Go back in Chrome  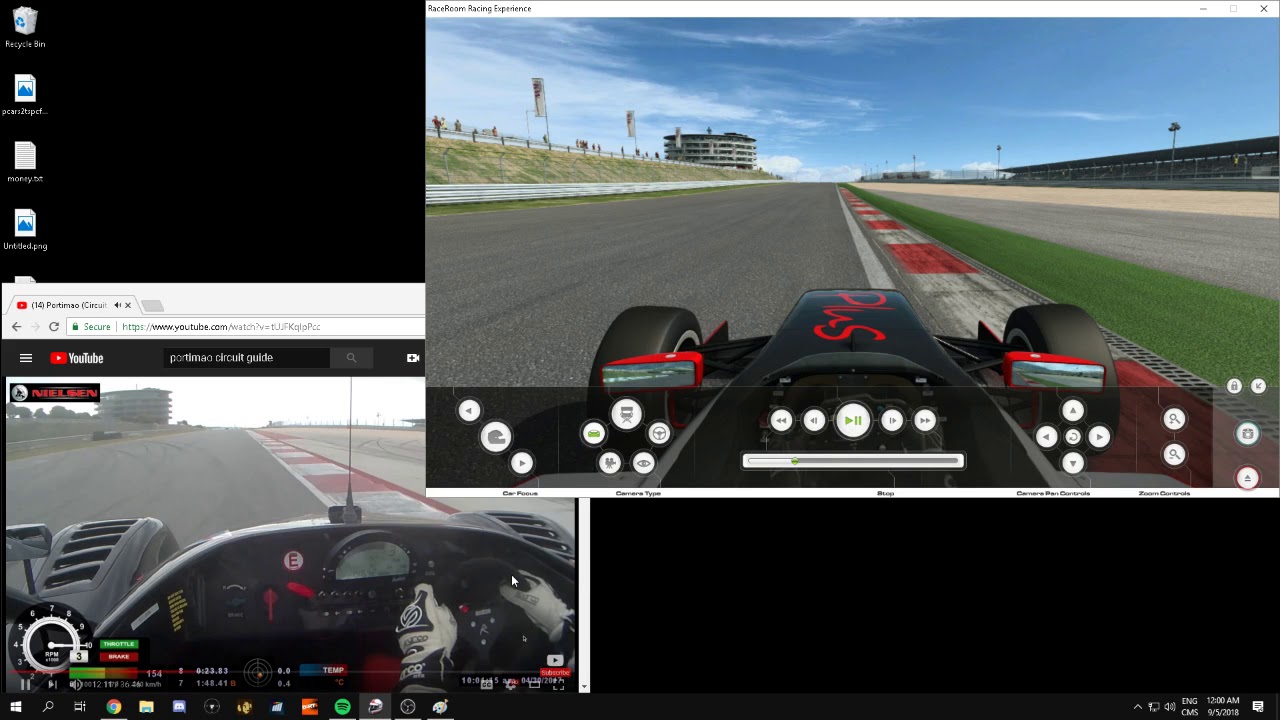16,327
